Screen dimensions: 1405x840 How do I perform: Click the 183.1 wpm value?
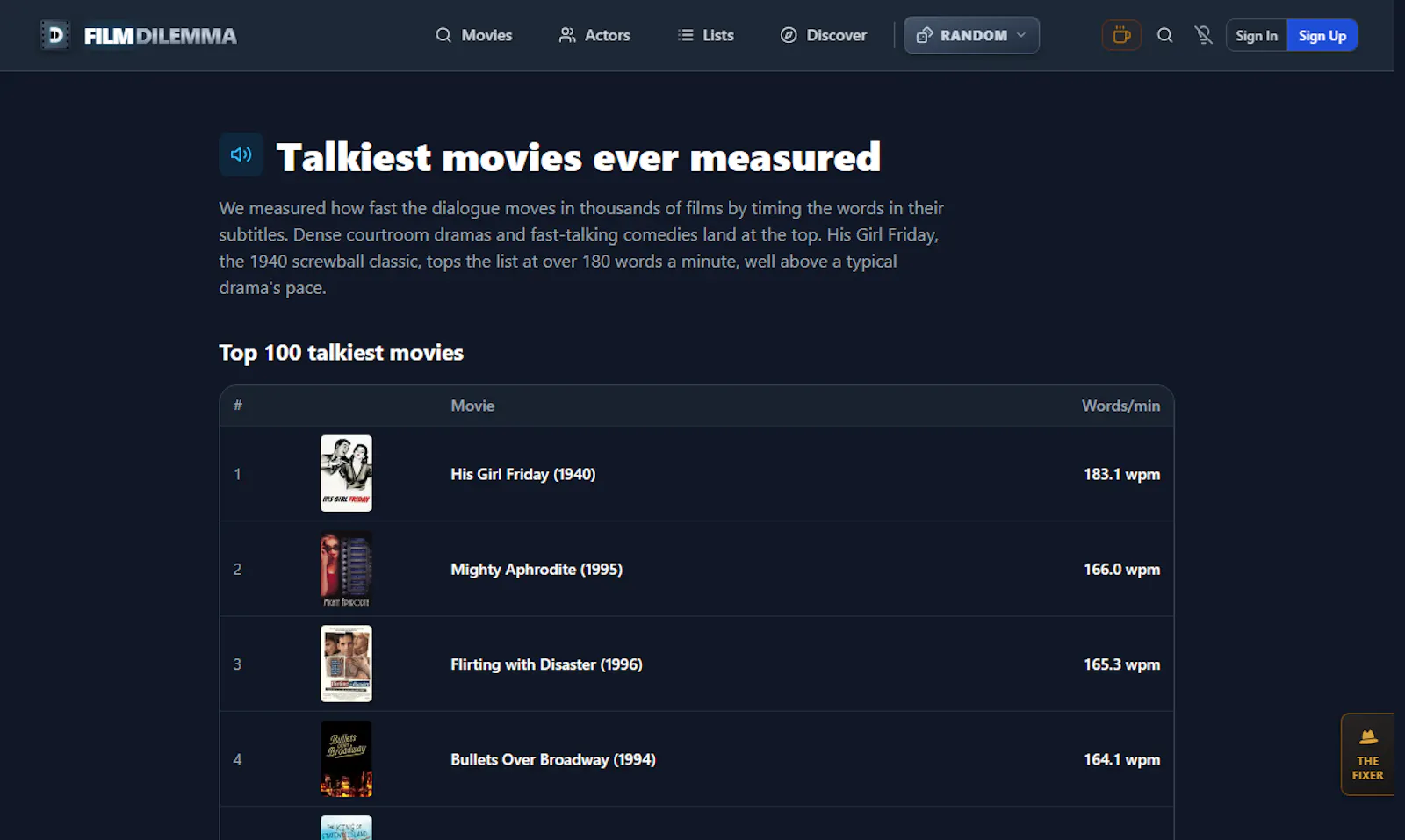point(1121,474)
